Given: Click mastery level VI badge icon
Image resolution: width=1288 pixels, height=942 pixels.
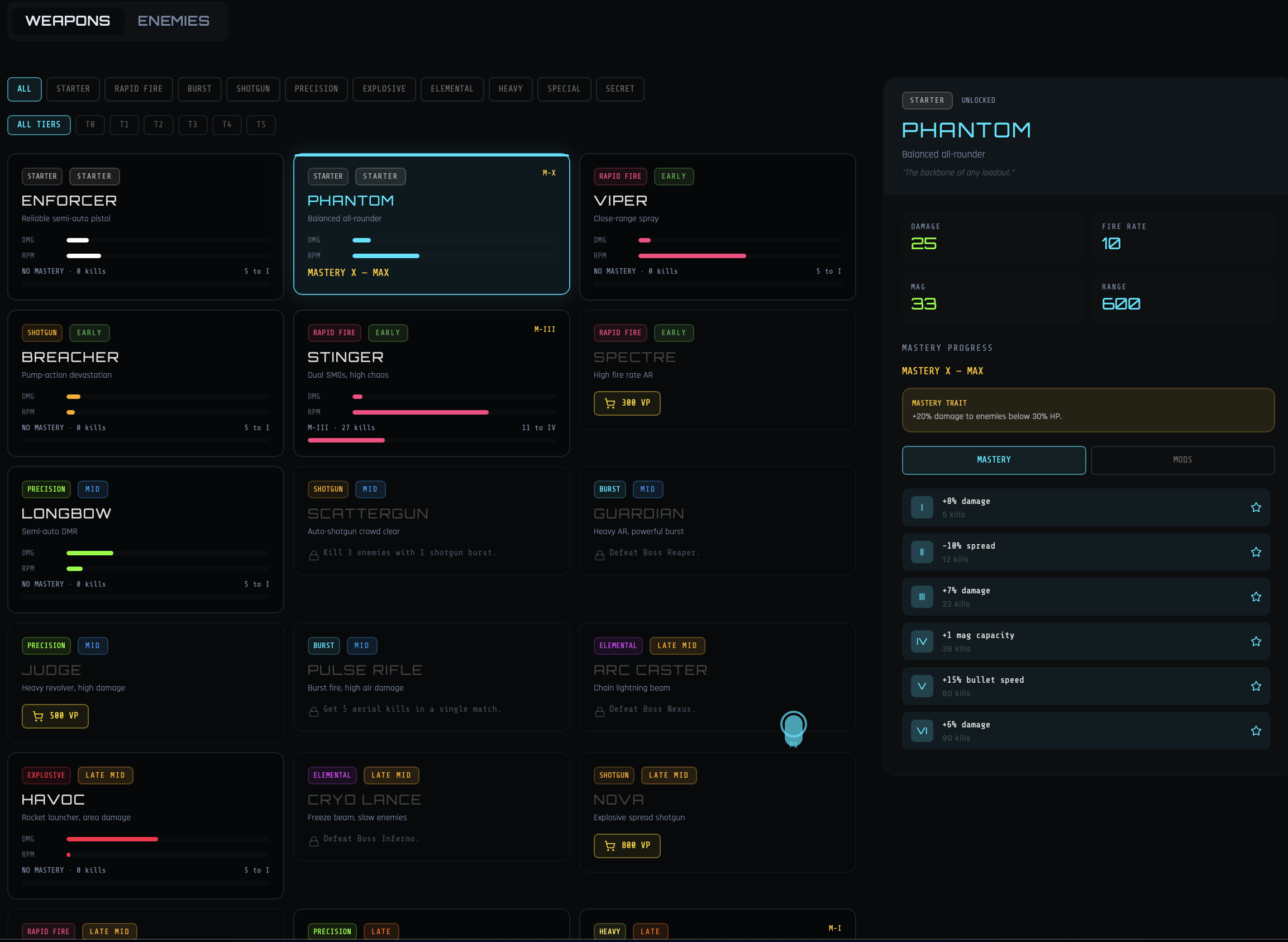Looking at the screenshot, I should click(922, 731).
